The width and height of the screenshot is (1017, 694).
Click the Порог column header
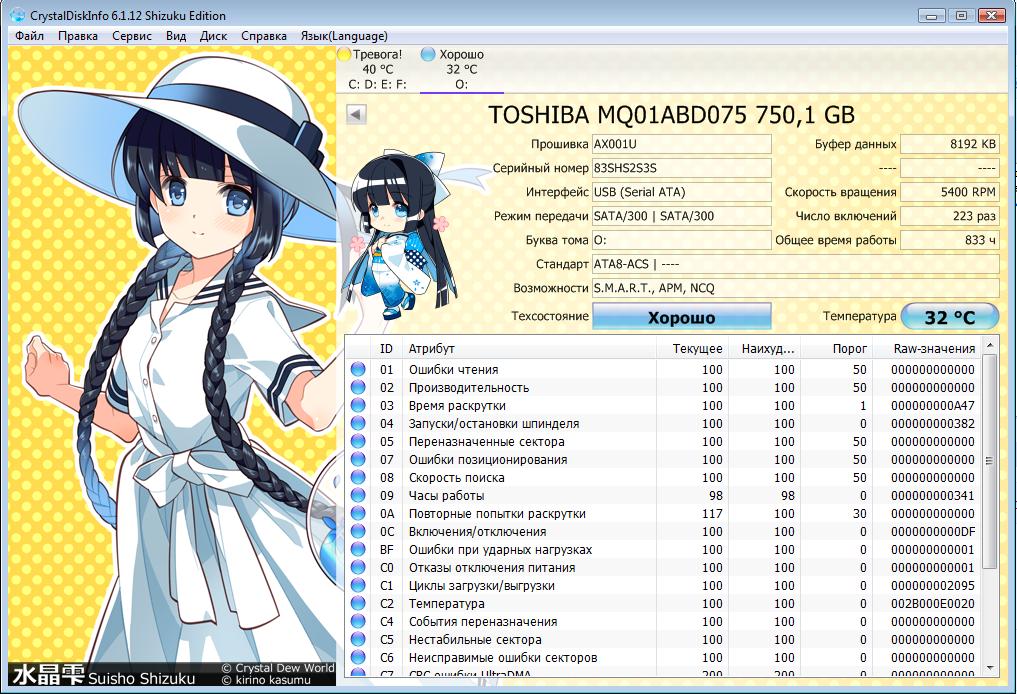coord(837,348)
